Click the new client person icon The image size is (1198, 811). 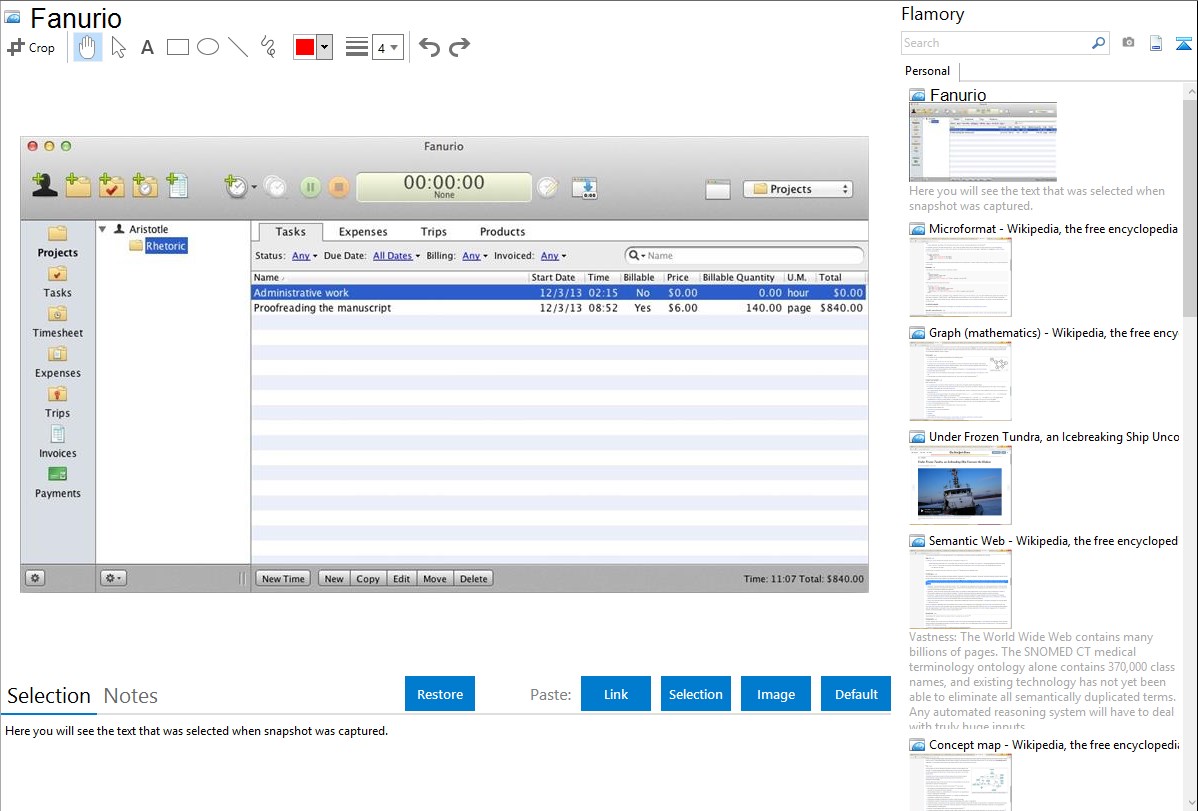pyautogui.click(x=44, y=186)
